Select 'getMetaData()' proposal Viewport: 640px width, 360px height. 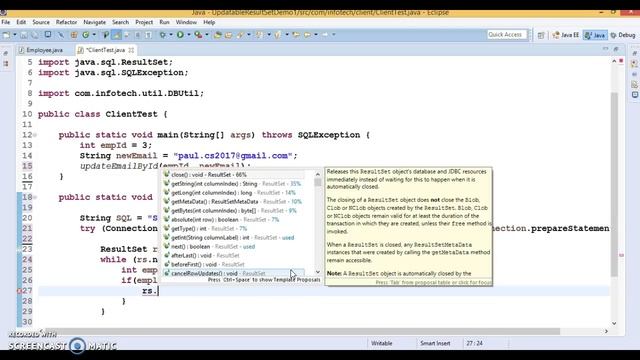coord(233,202)
